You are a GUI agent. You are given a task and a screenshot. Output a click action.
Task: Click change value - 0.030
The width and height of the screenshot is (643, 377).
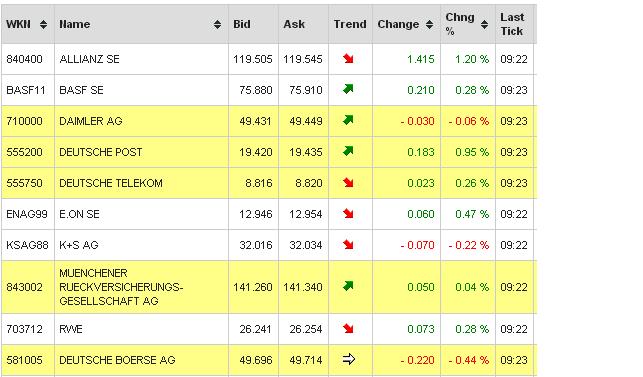[x=417, y=121]
